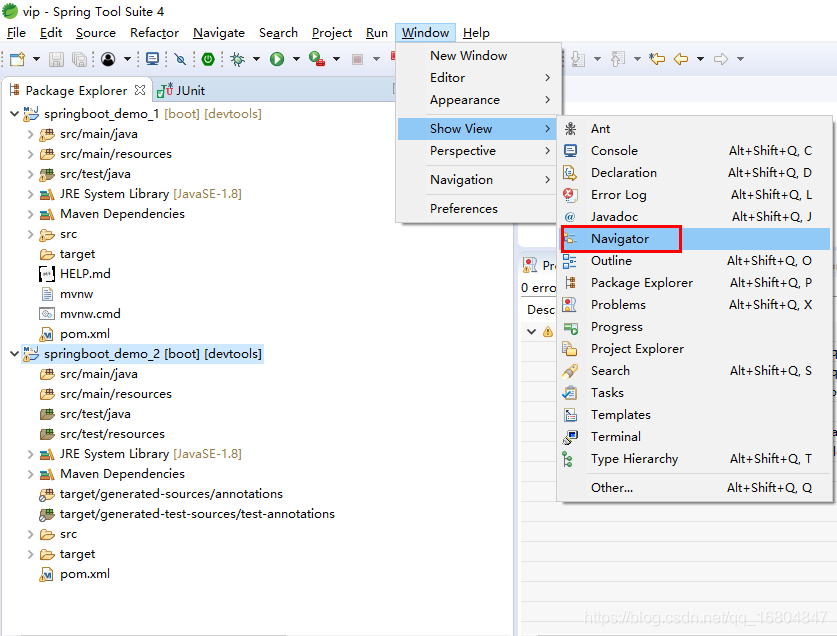Expand JRE System Library under springboot_demo_2
Viewport: 837px width, 636px height.
pos(30,454)
